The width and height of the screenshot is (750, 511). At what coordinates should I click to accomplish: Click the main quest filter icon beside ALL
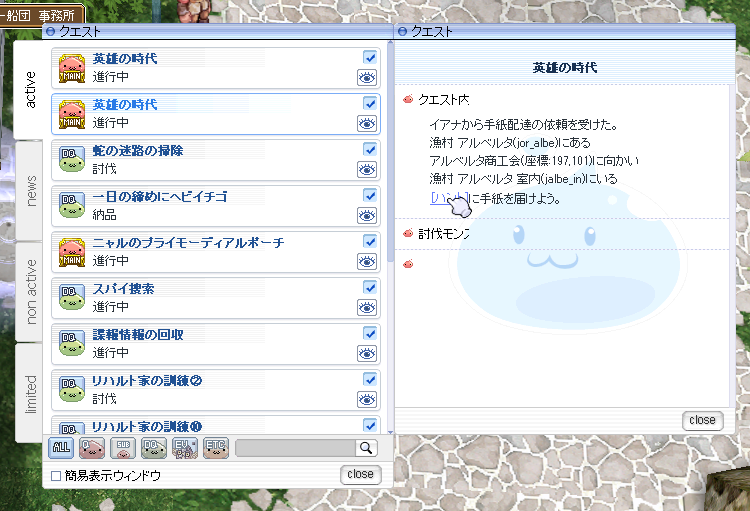click(x=91, y=448)
